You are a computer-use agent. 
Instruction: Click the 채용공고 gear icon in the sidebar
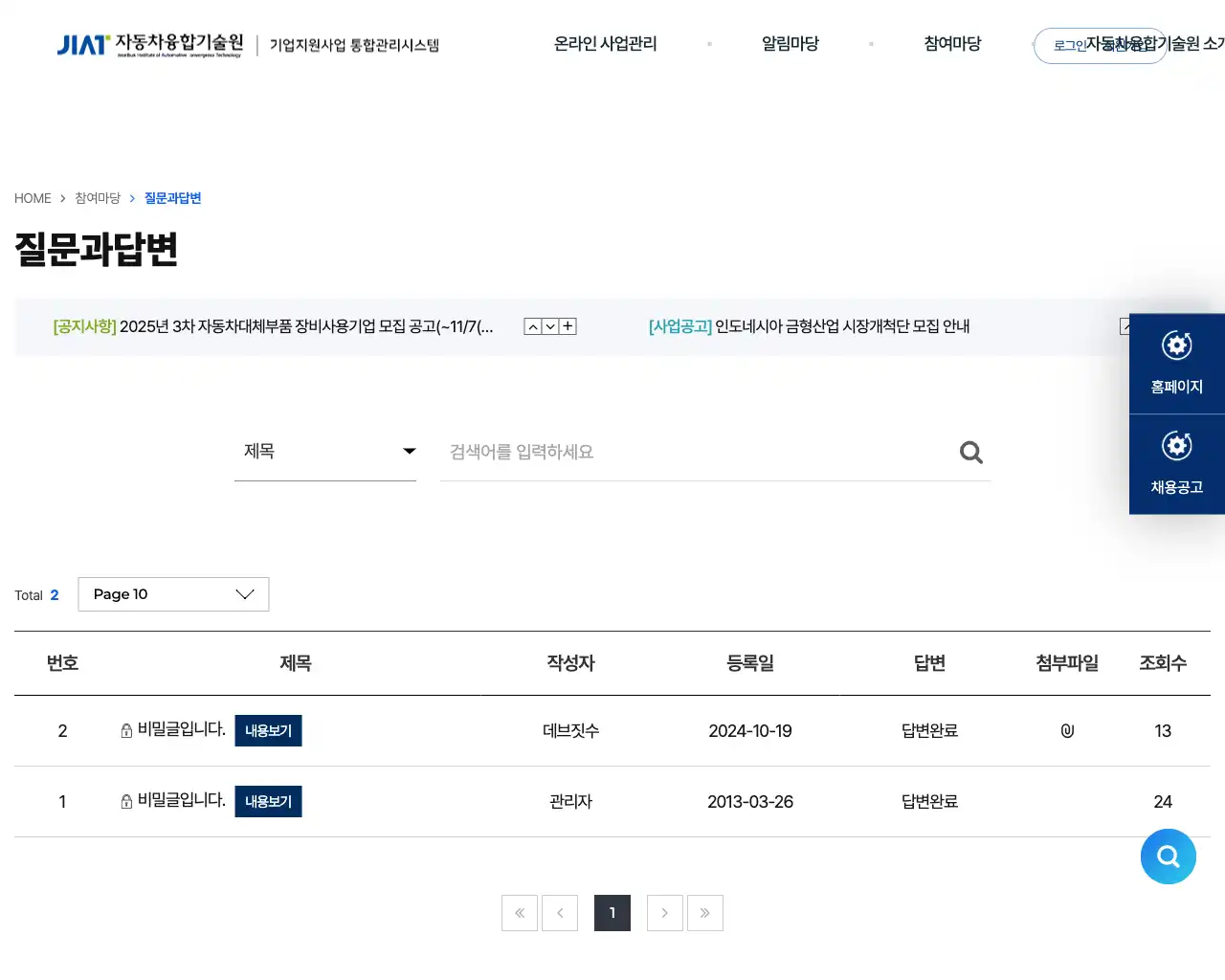tap(1176, 445)
